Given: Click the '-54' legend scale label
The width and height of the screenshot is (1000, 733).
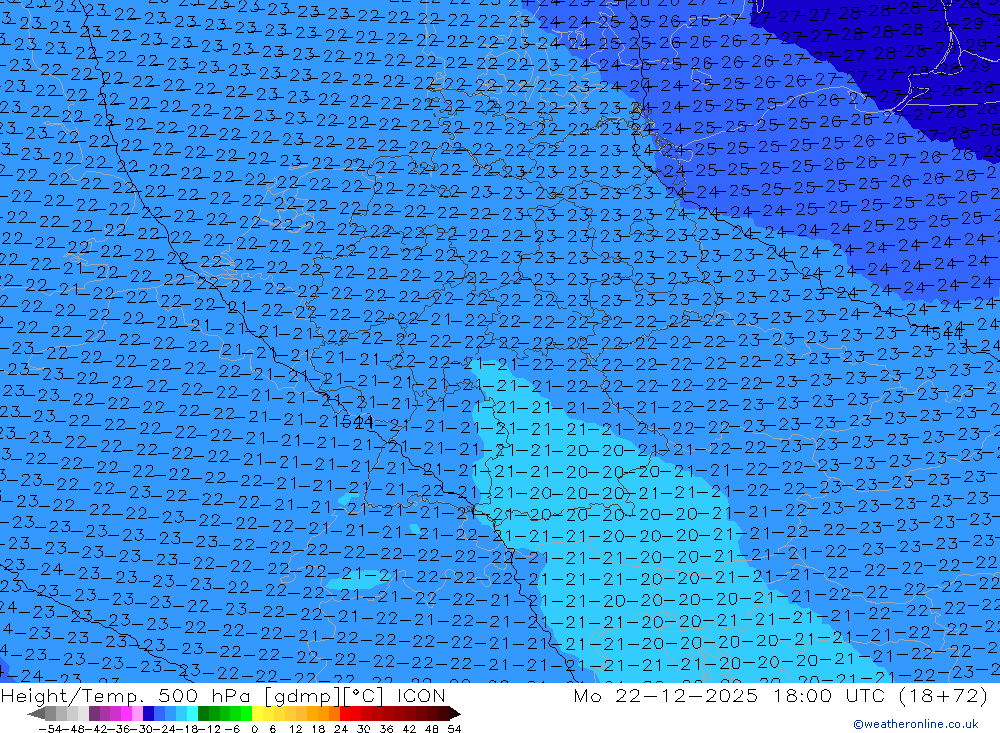Looking at the screenshot, I should (x=50, y=729).
